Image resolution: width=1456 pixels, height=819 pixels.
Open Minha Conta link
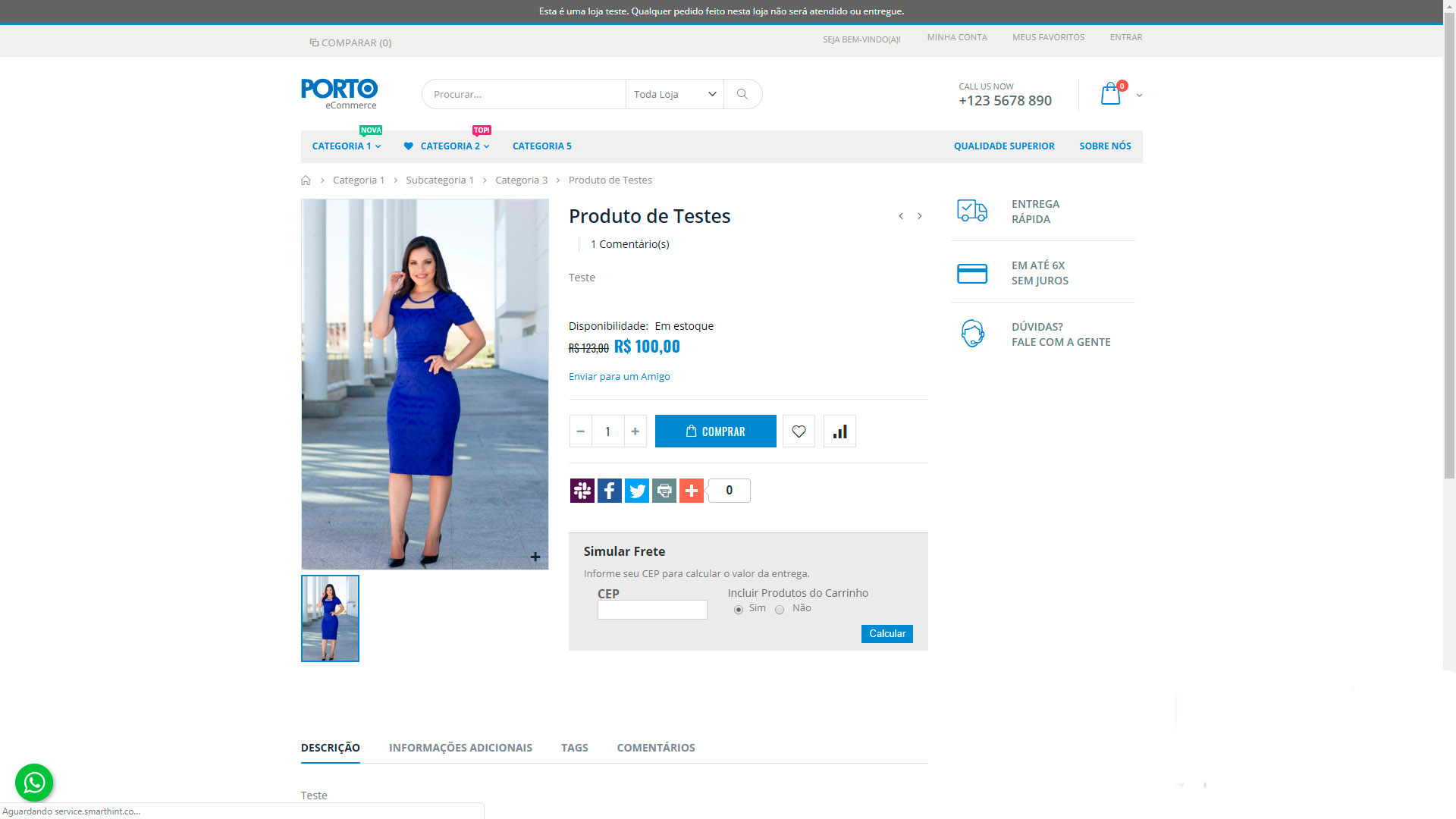tap(957, 37)
